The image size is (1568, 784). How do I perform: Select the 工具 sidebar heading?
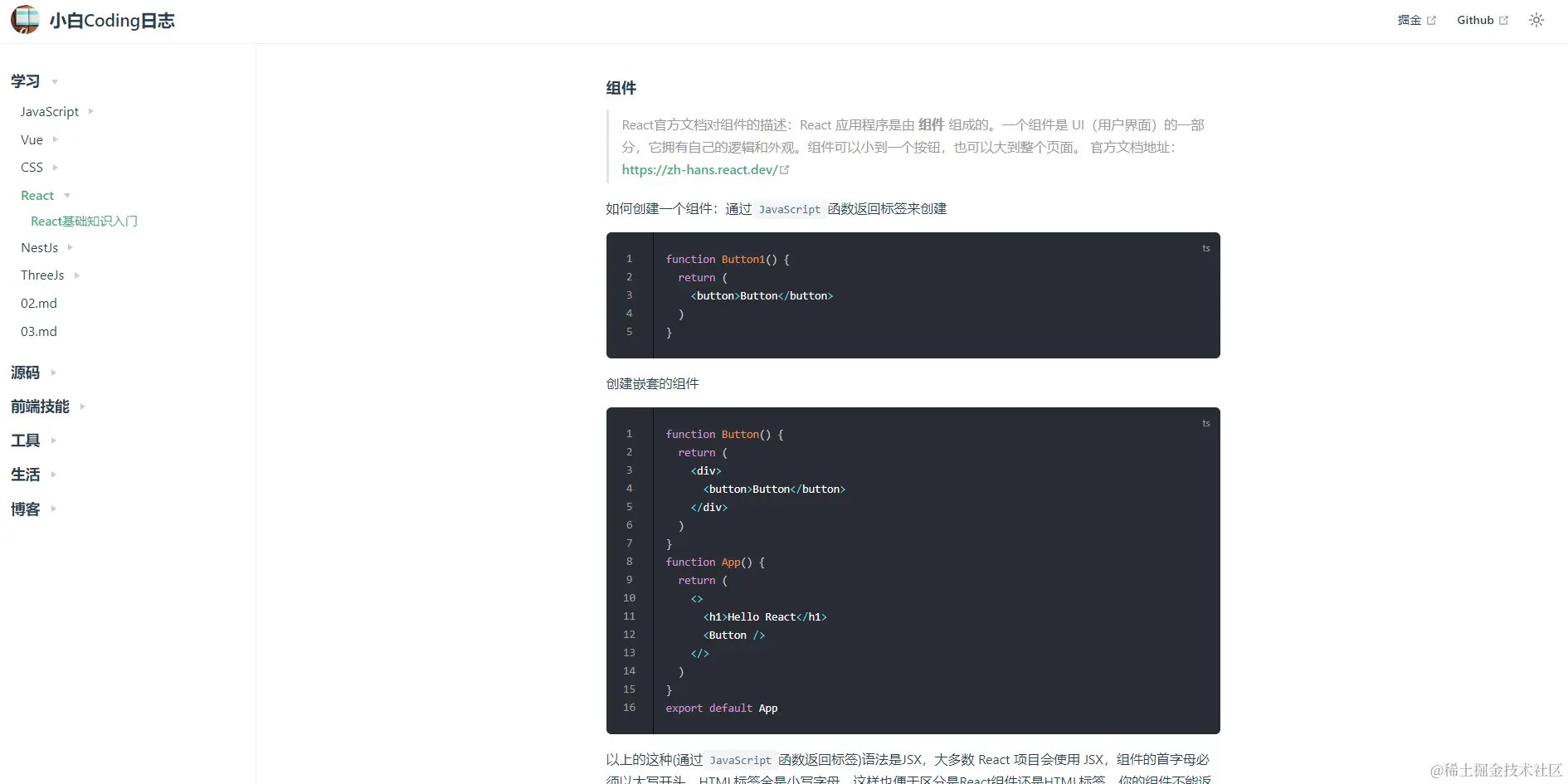tap(26, 441)
